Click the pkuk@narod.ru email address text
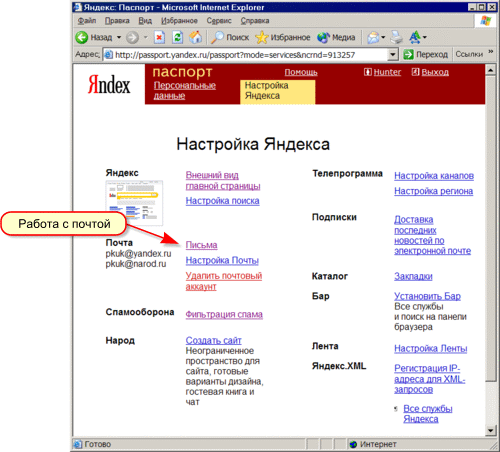This screenshot has height=452, width=500. tap(136, 264)
